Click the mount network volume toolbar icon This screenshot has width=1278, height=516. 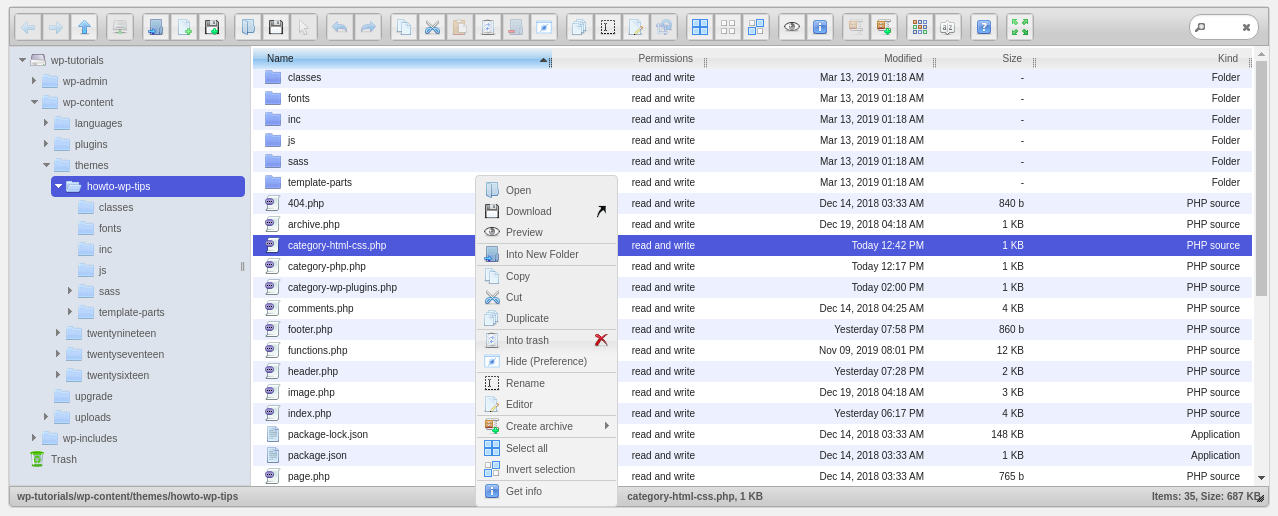(x=120, y=27)
